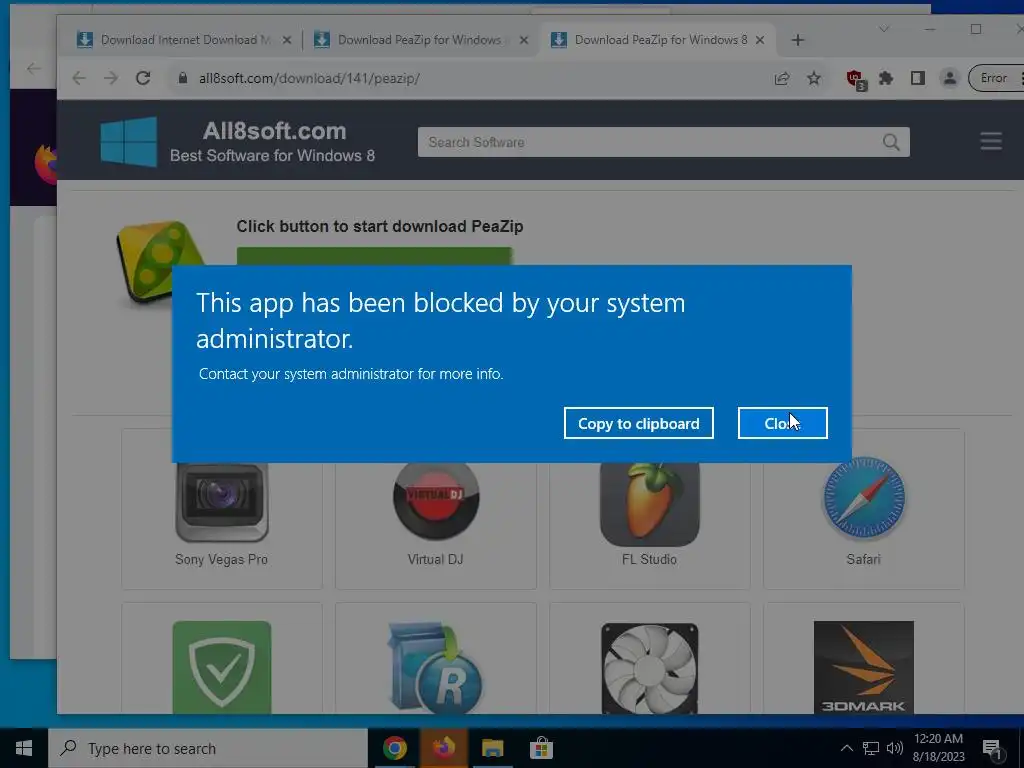Open the Safari card
1024x768 pixels.
pyautogui.click(x=863, y=509)
